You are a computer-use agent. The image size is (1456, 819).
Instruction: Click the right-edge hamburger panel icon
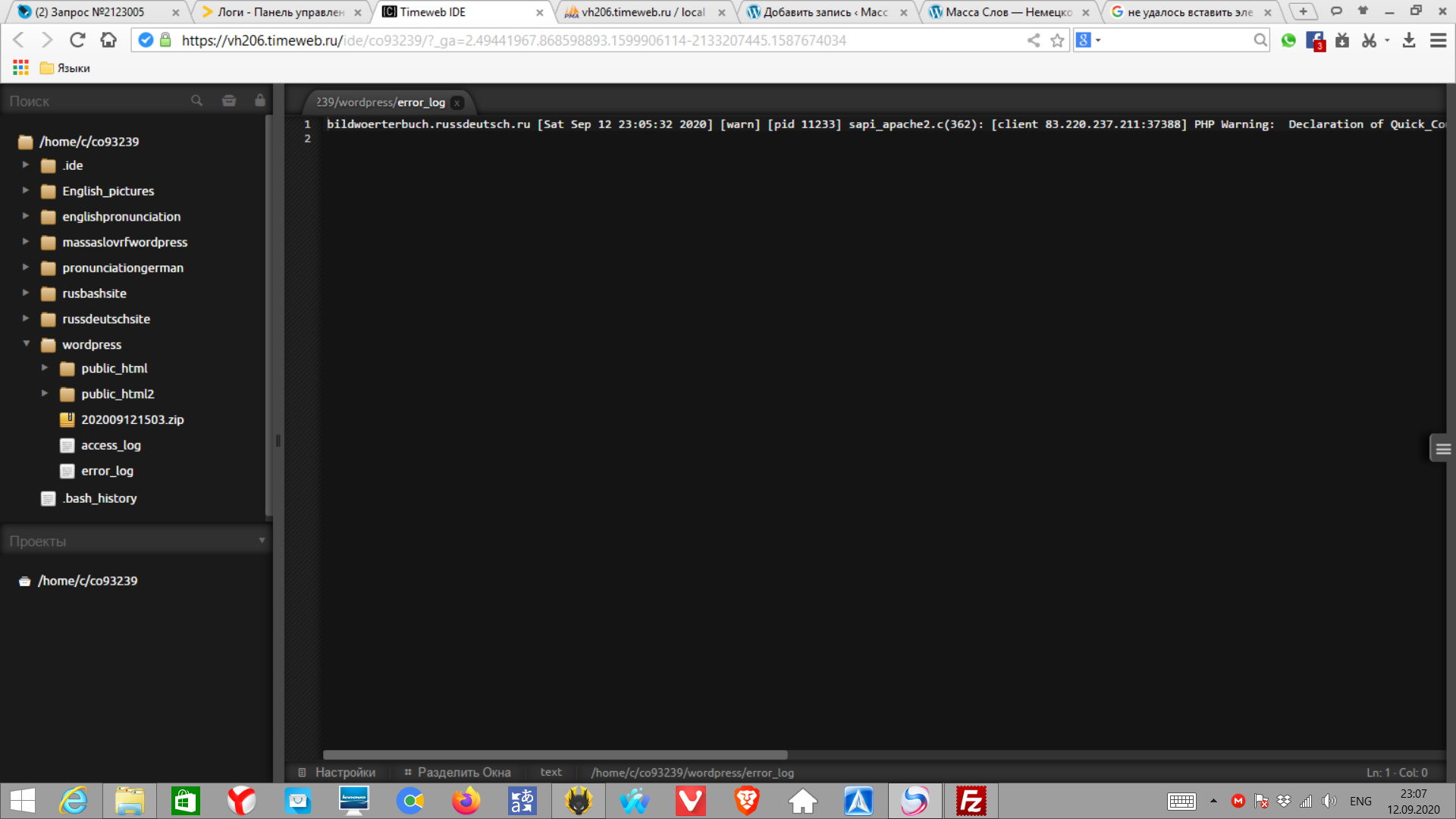[x=1442, y=449]
